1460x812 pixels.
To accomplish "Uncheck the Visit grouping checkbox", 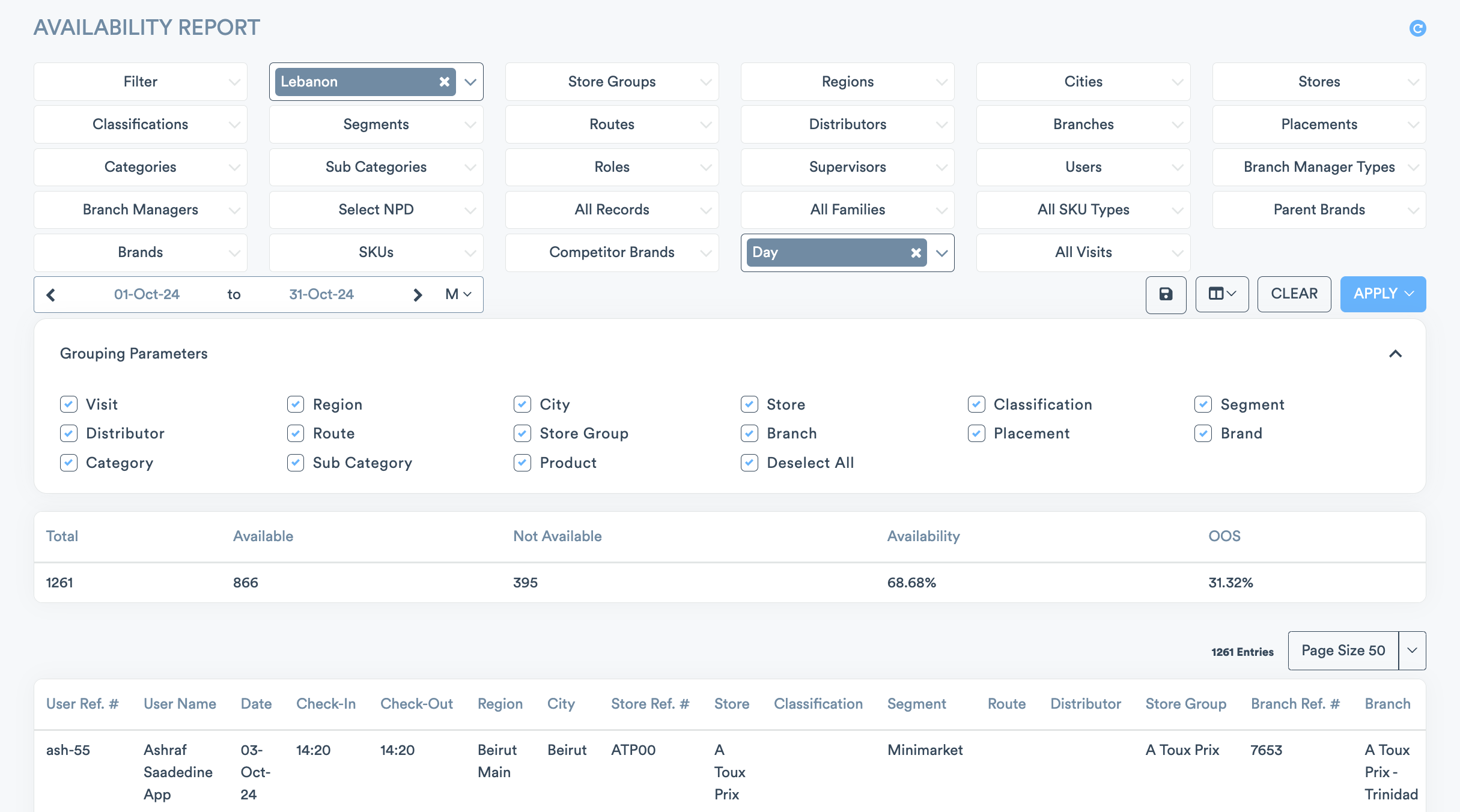I will (x=68, y=405).
